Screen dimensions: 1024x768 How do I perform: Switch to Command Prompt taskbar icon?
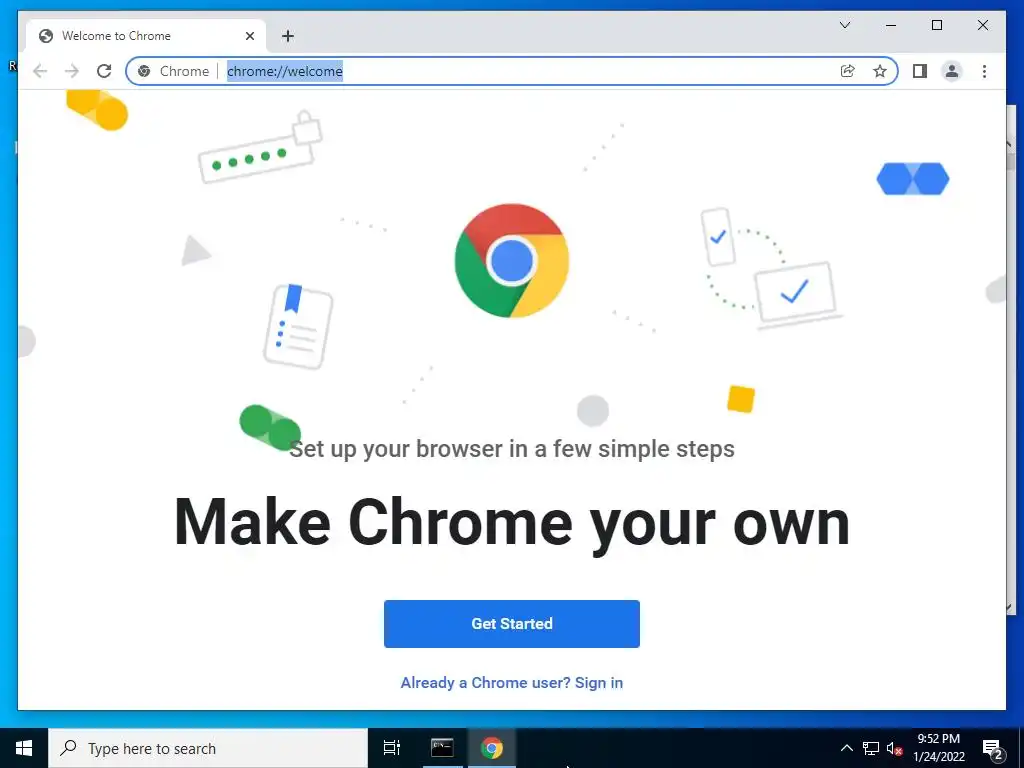tap(442, 748)
